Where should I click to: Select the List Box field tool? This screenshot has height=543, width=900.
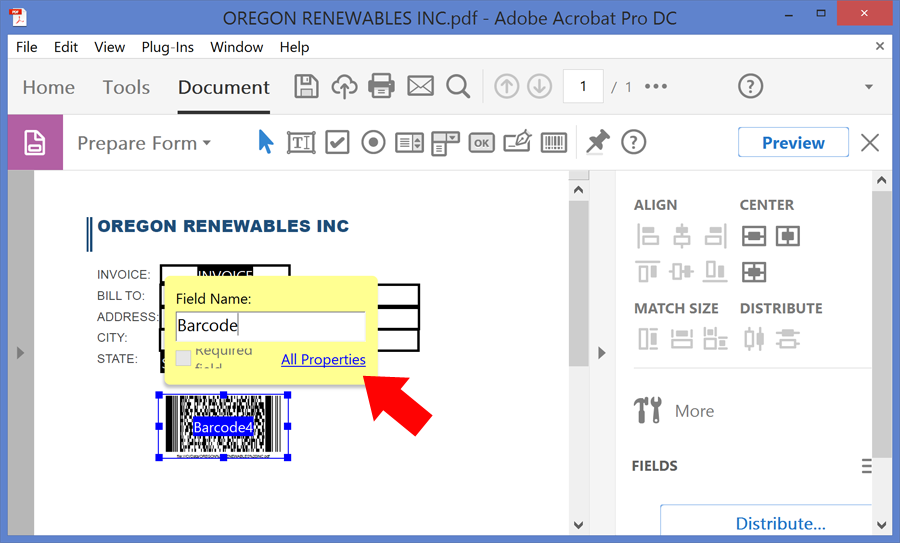tap(409, 143)
